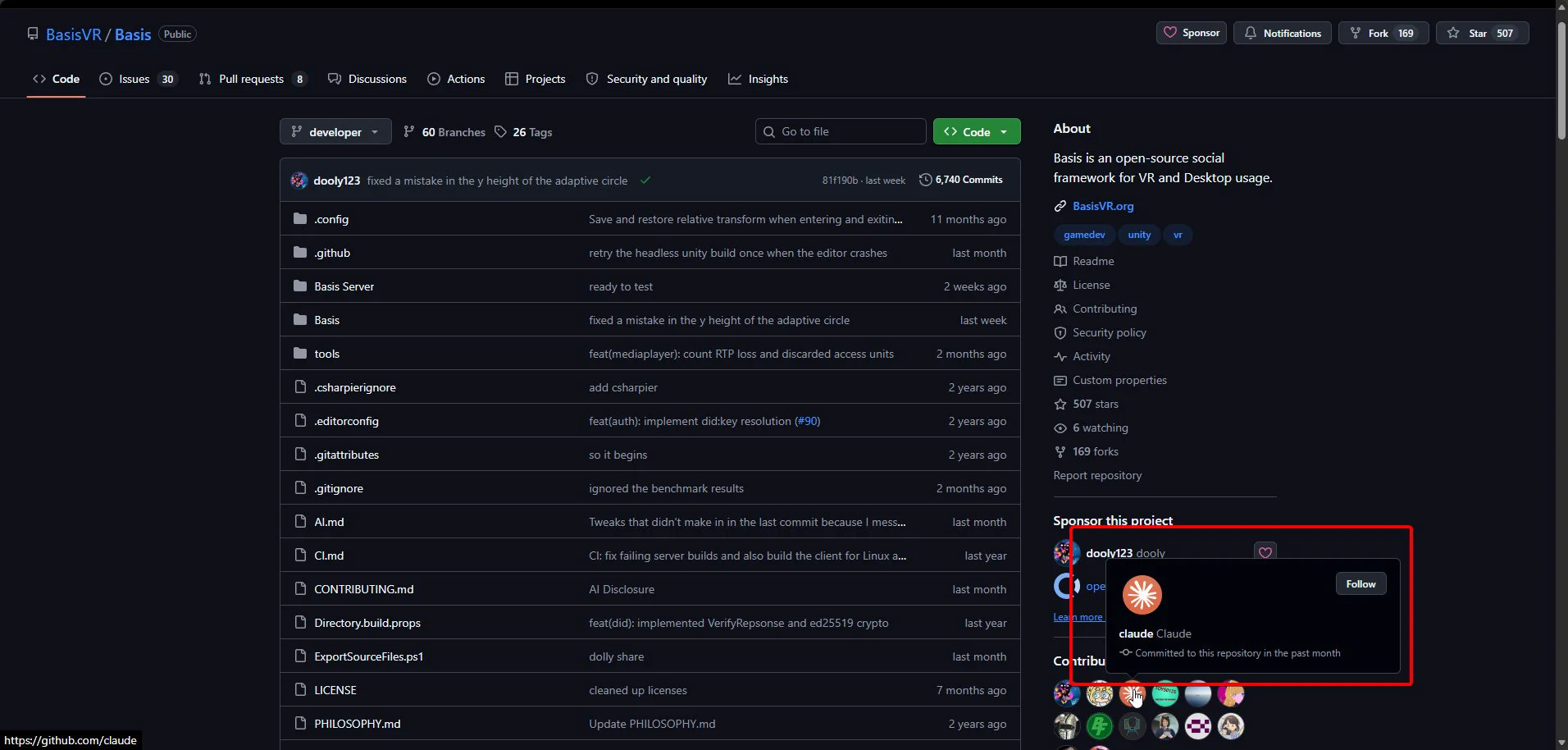This screenshot has width=1568, height=750.
Task: Click the repository icon beside BasisVR
Action: 33,34
